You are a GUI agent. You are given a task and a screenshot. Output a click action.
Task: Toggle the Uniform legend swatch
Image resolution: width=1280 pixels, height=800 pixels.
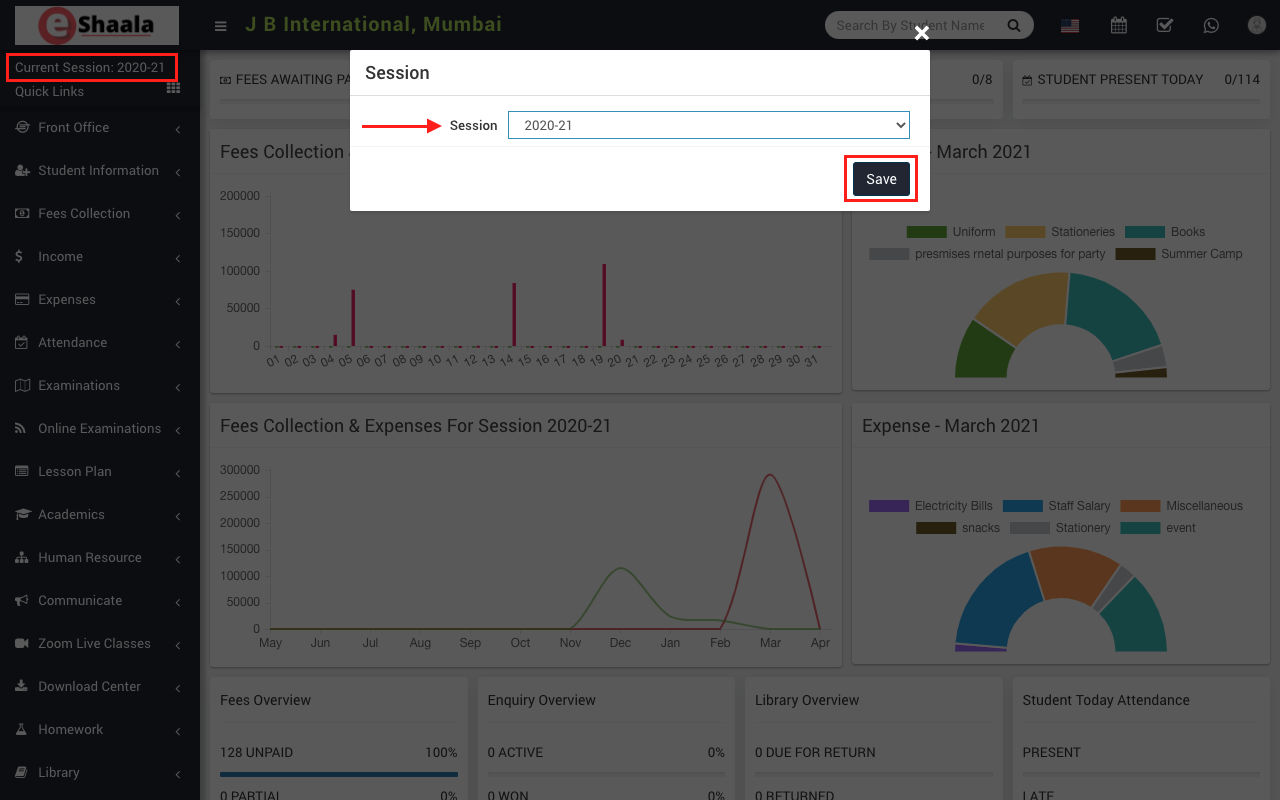click(926, 232)
